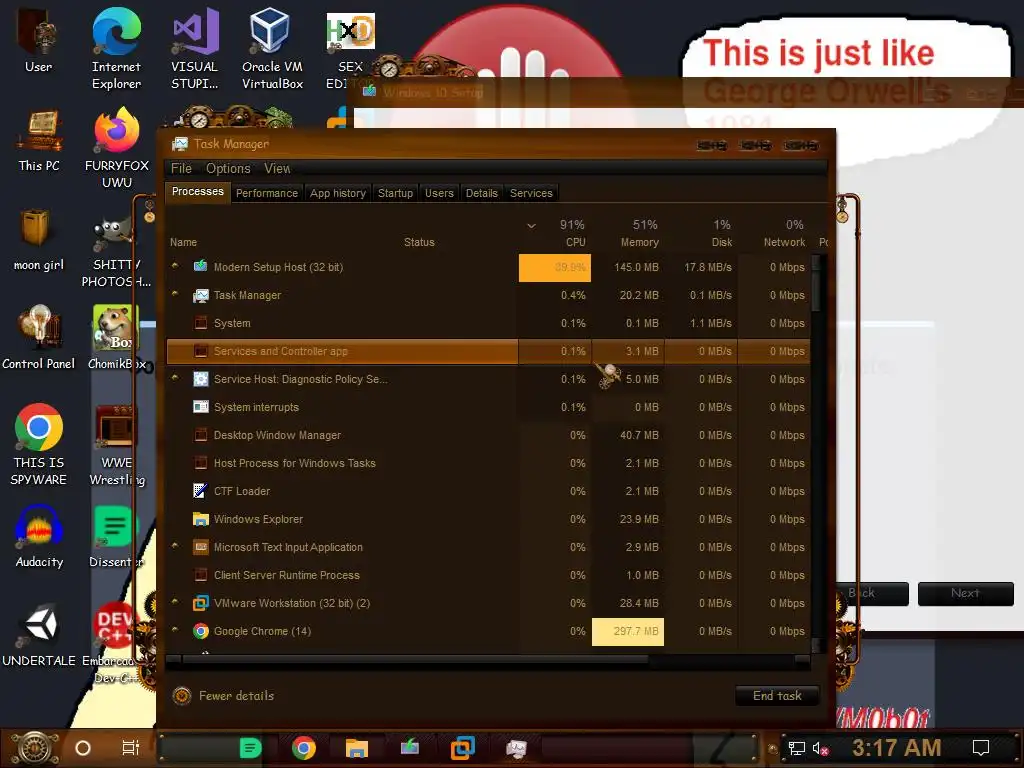Switch to Windows Setup taskbar icon

tap(409, 747)
